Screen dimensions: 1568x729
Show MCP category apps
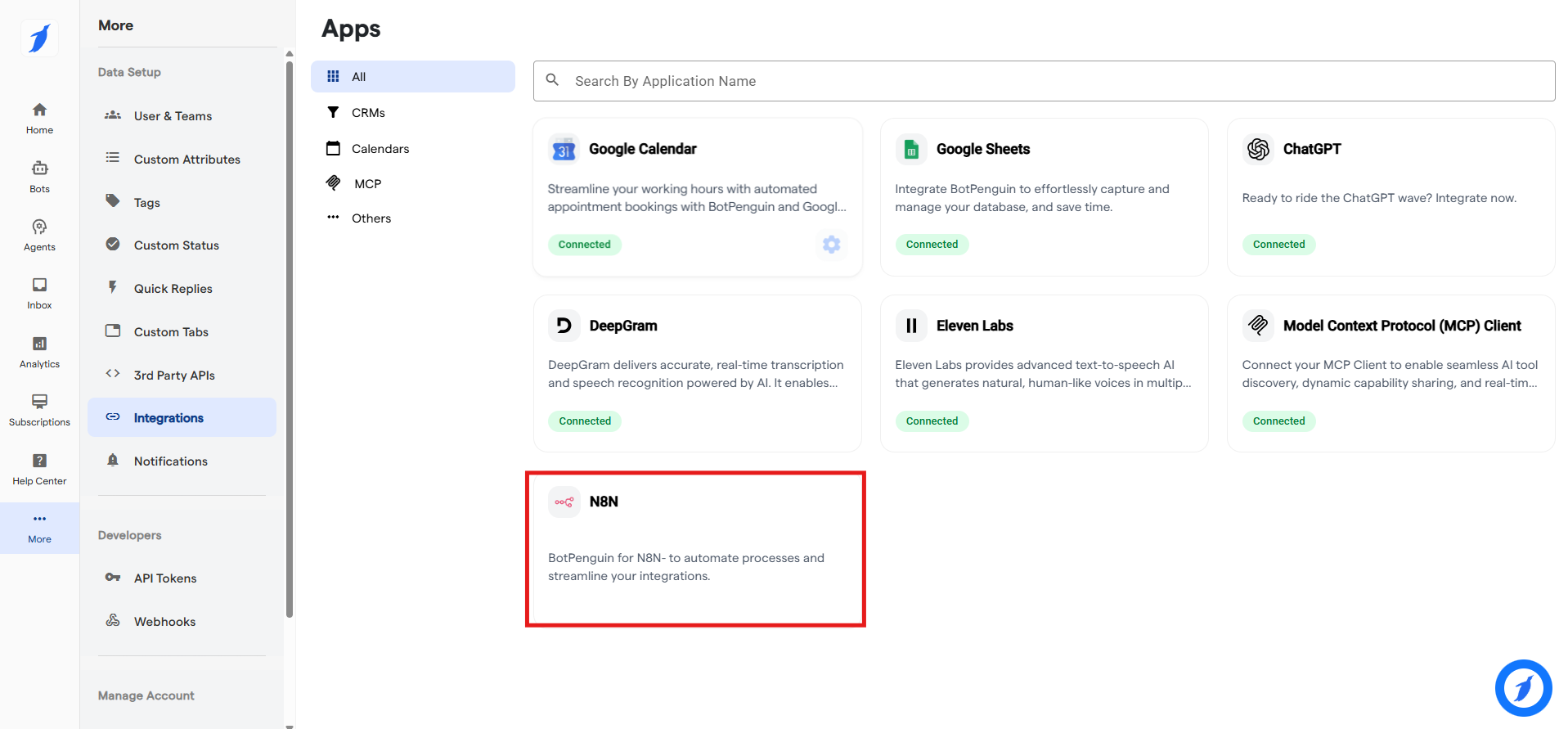click(x=367, y=184)
